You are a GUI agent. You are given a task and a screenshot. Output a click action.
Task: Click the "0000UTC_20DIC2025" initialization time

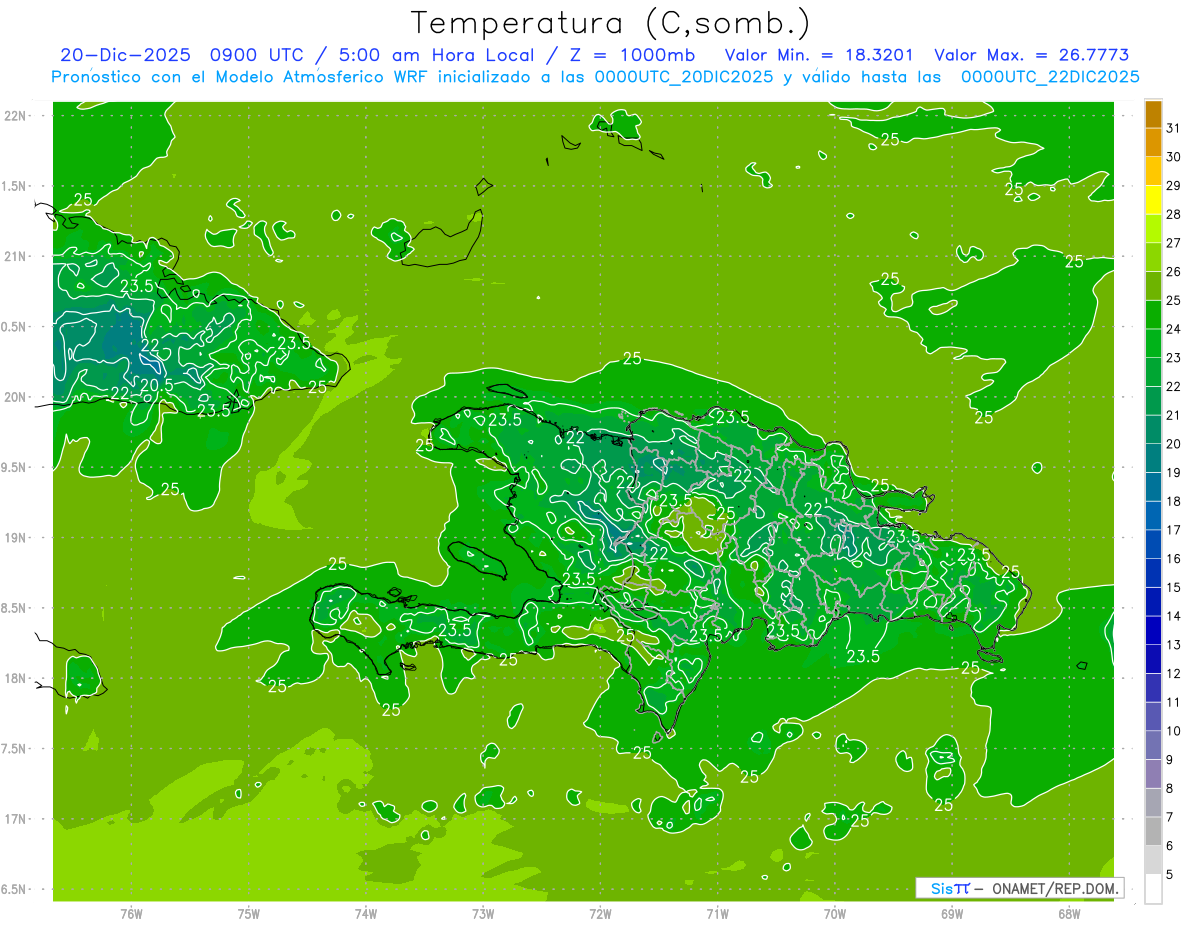[684, 77]
